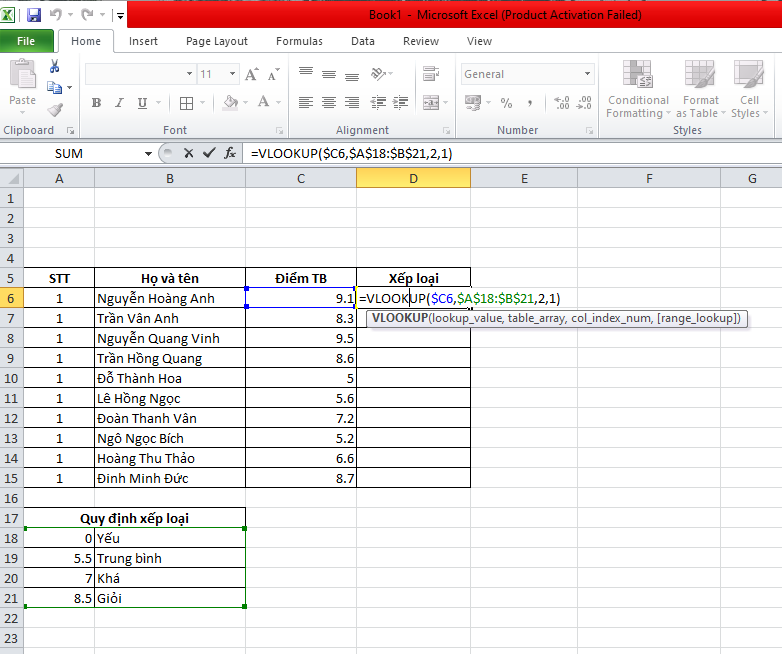The height and width of the screenshot is (654, 782).
Task: Click the Save icon in quick access toolbar
Action: coord(34,15)
